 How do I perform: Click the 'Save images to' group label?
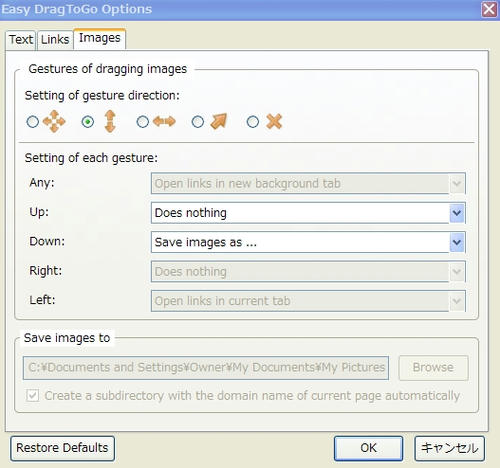tap(67, 338)
